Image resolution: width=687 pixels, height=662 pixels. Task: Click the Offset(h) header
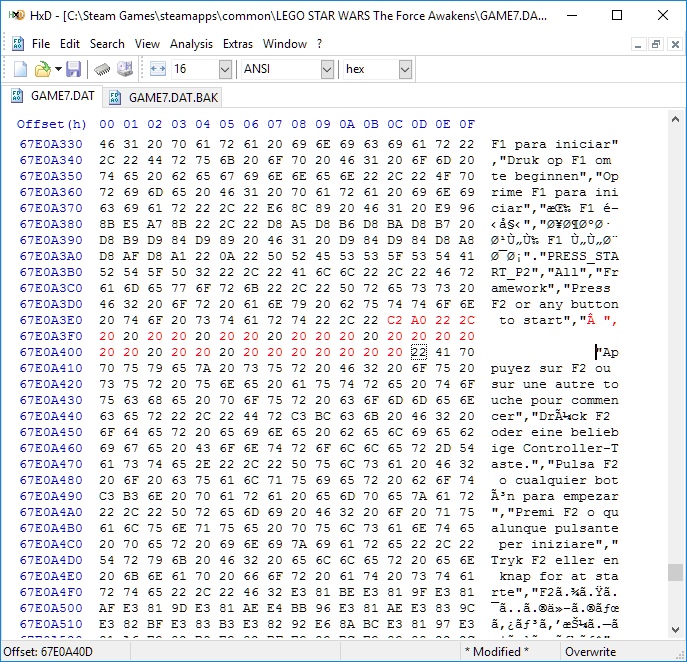[52, 124]
